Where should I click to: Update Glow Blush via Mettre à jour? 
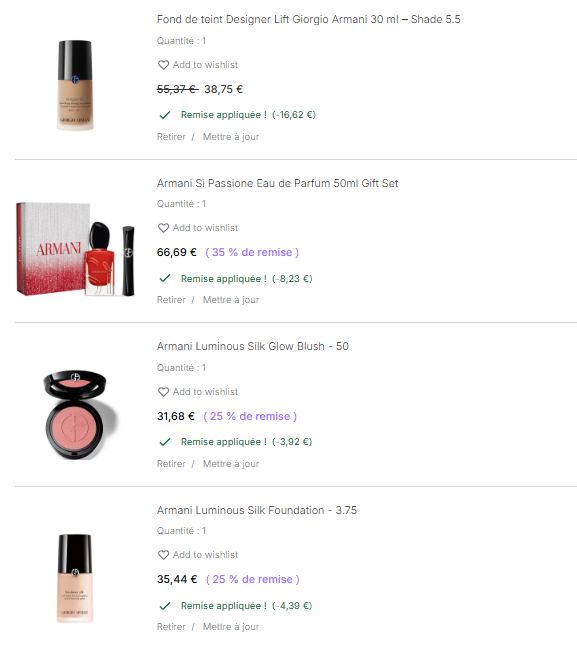231,464
